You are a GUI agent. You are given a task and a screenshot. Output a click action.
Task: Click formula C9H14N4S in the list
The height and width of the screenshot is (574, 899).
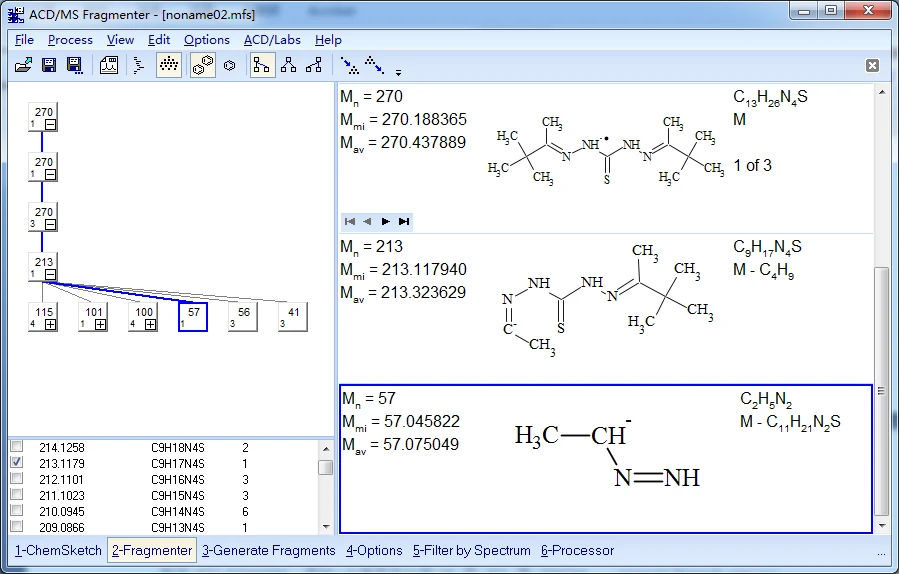(x=178, y=511)
